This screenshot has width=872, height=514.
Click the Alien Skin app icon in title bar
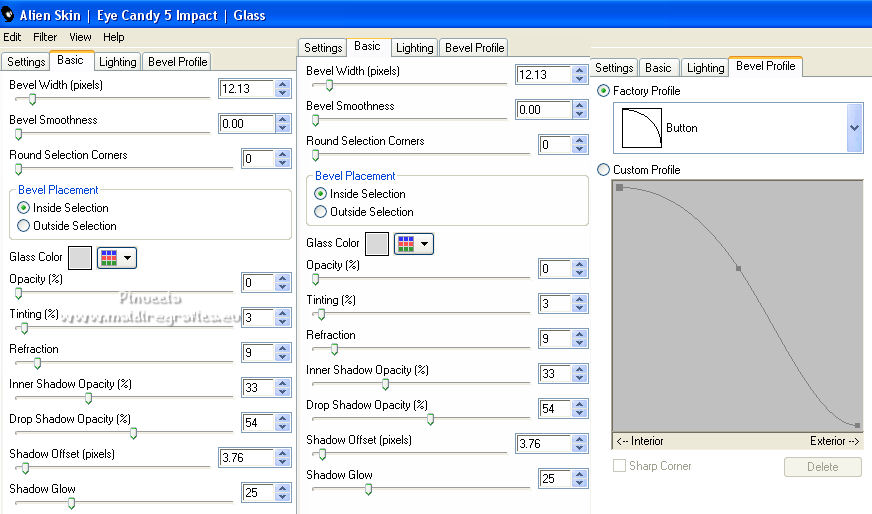pos(9,14)
